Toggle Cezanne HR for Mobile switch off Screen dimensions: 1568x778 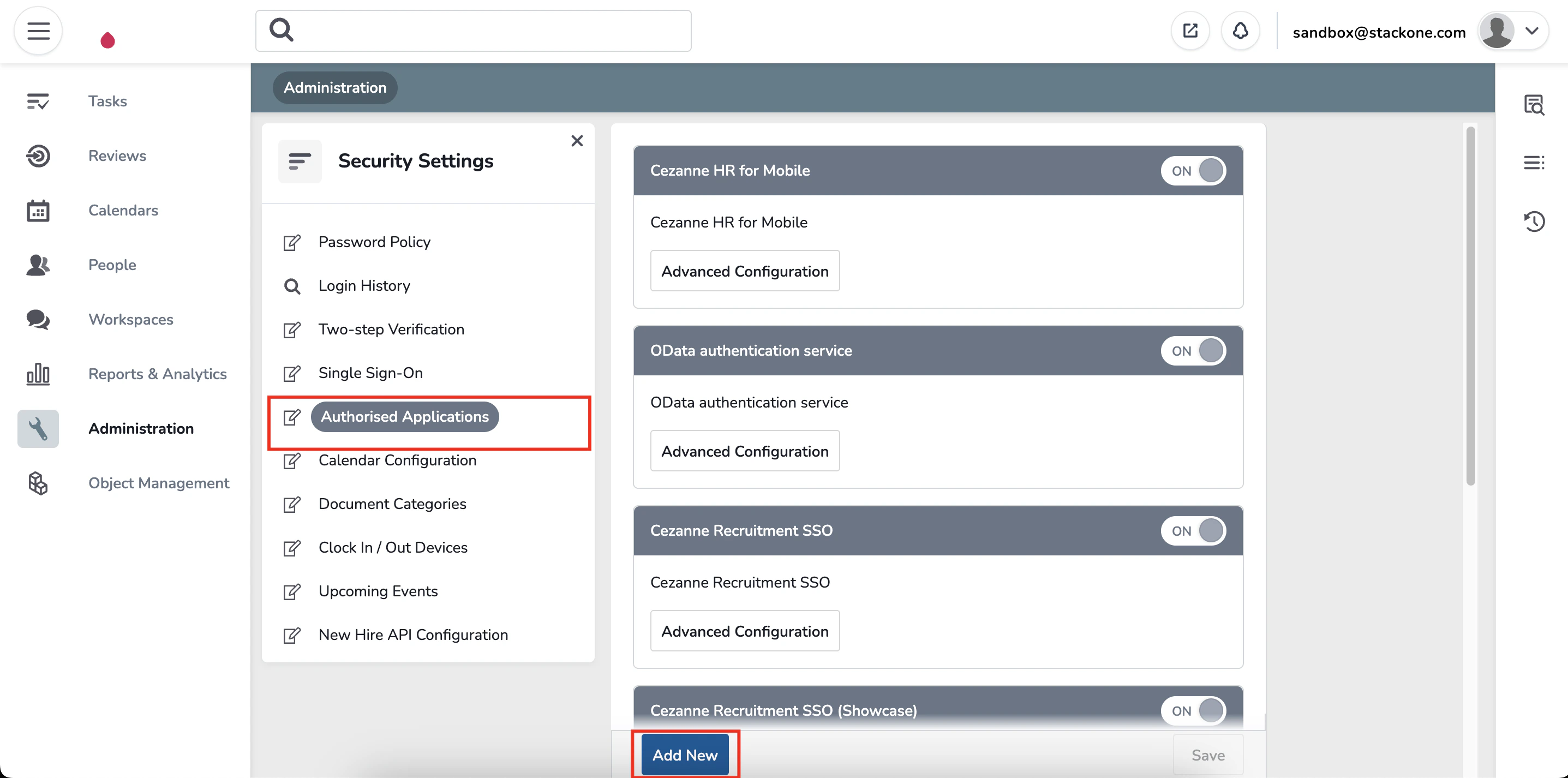tap(1193, 171)
